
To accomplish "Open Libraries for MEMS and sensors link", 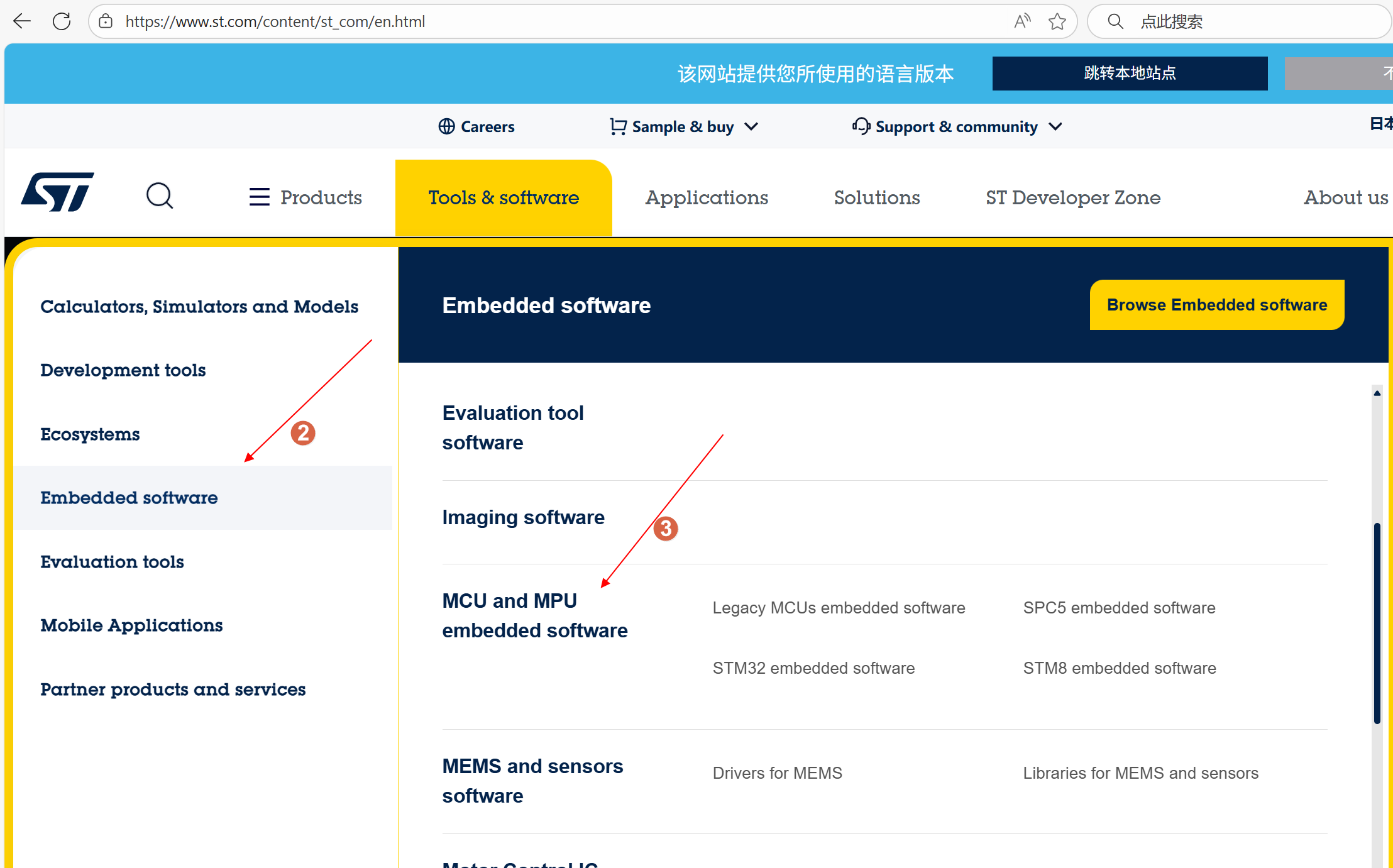I will tap(1140, 773).
